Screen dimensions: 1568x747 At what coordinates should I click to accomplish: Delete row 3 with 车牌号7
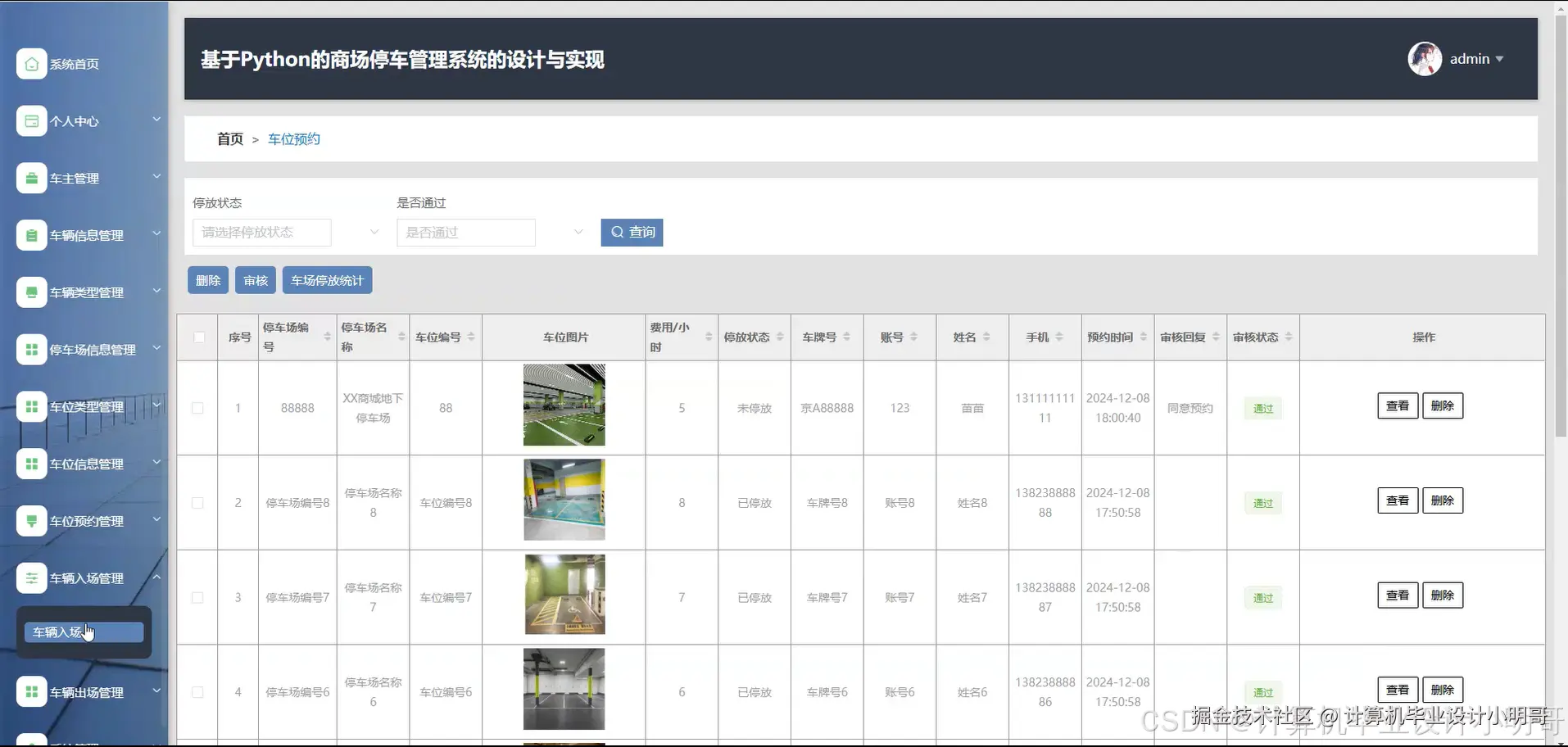(x=1443, y=595)
